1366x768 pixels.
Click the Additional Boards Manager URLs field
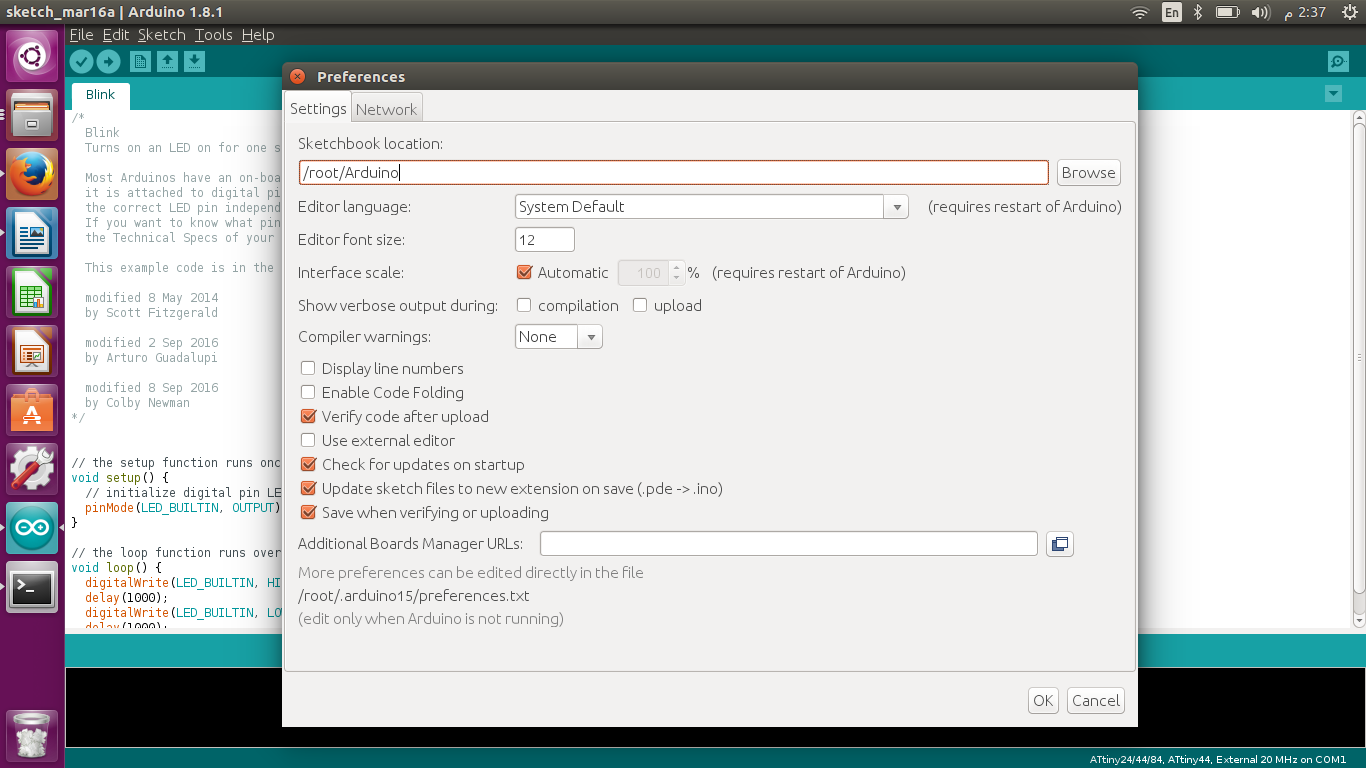click(x=789, y=544)
